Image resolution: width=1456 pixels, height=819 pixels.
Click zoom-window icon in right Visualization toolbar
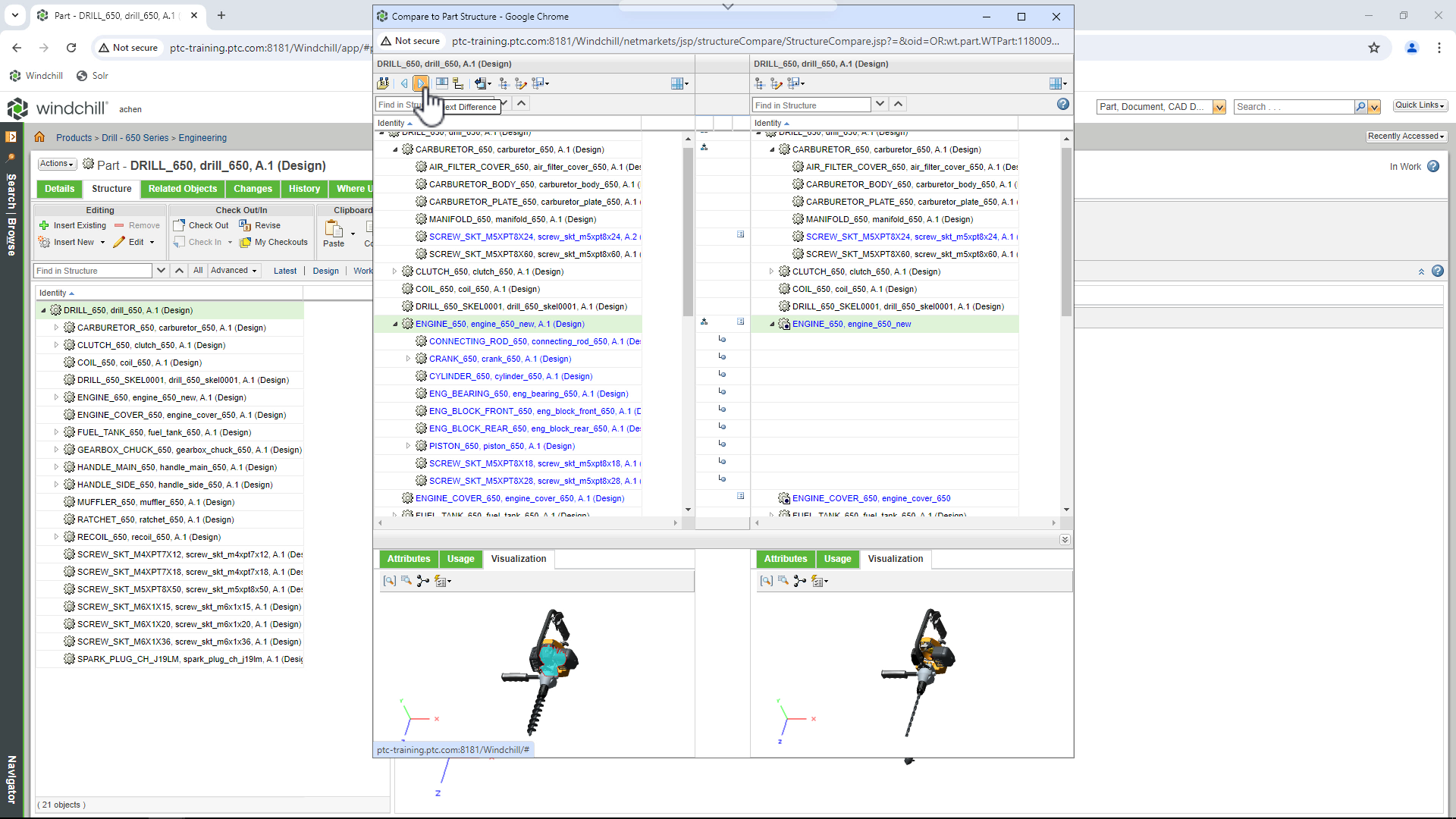click(783, 581)
